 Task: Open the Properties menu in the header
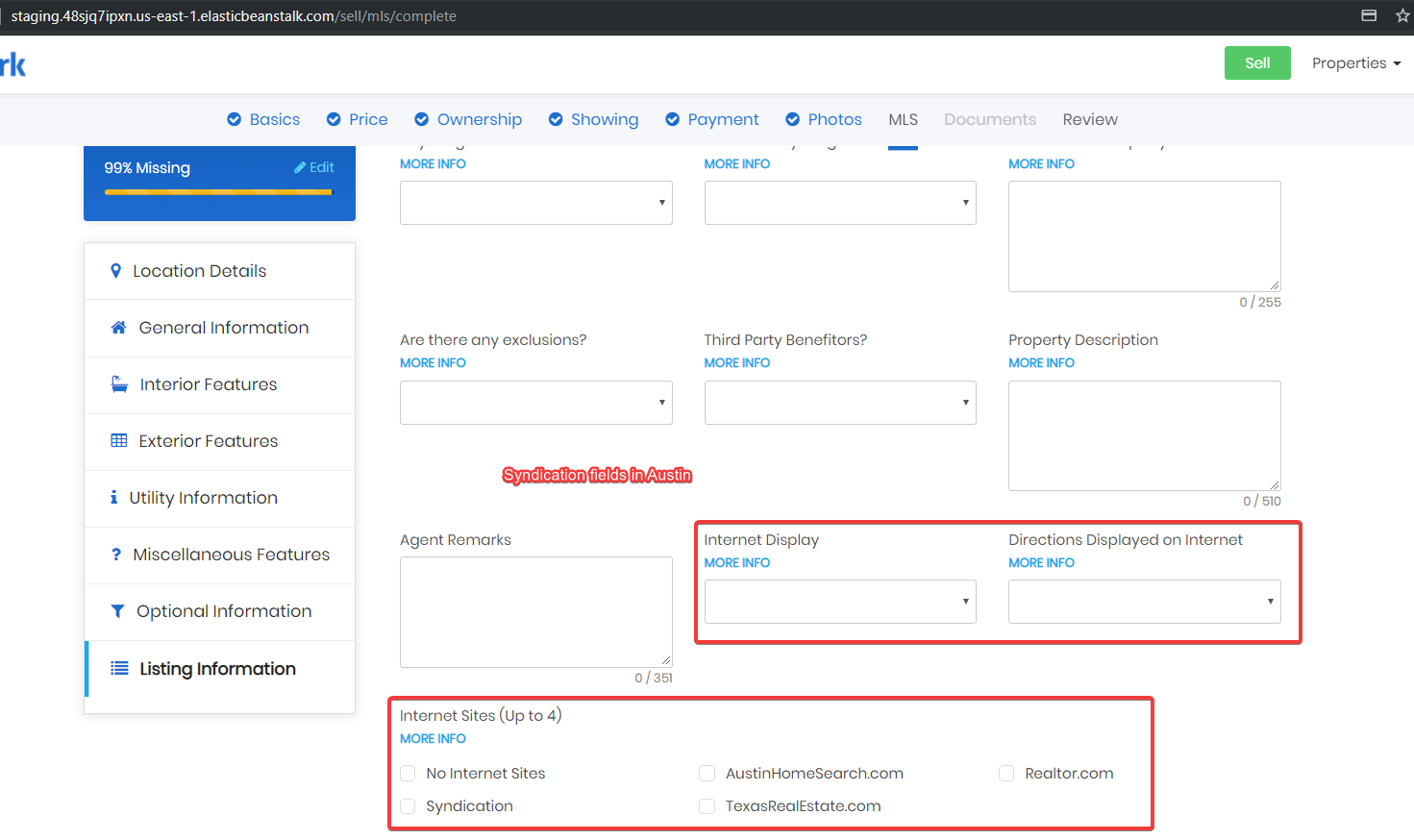click(x=1356, y=63)
